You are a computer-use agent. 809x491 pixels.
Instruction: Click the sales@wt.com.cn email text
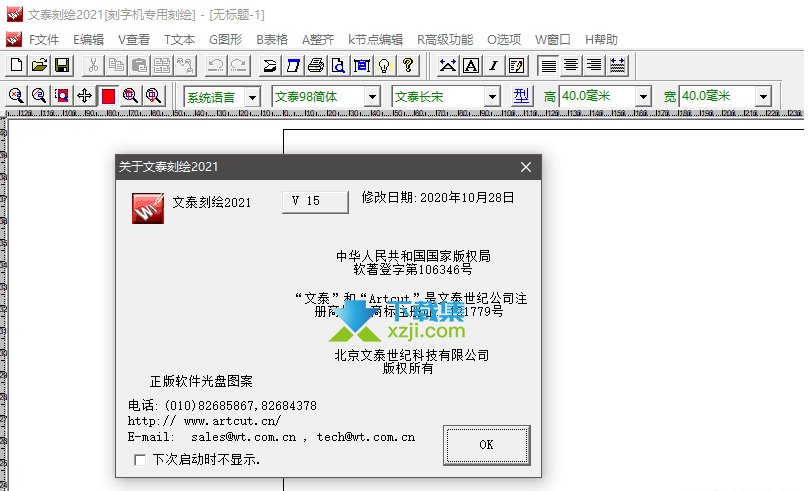(x=244, y=437)
